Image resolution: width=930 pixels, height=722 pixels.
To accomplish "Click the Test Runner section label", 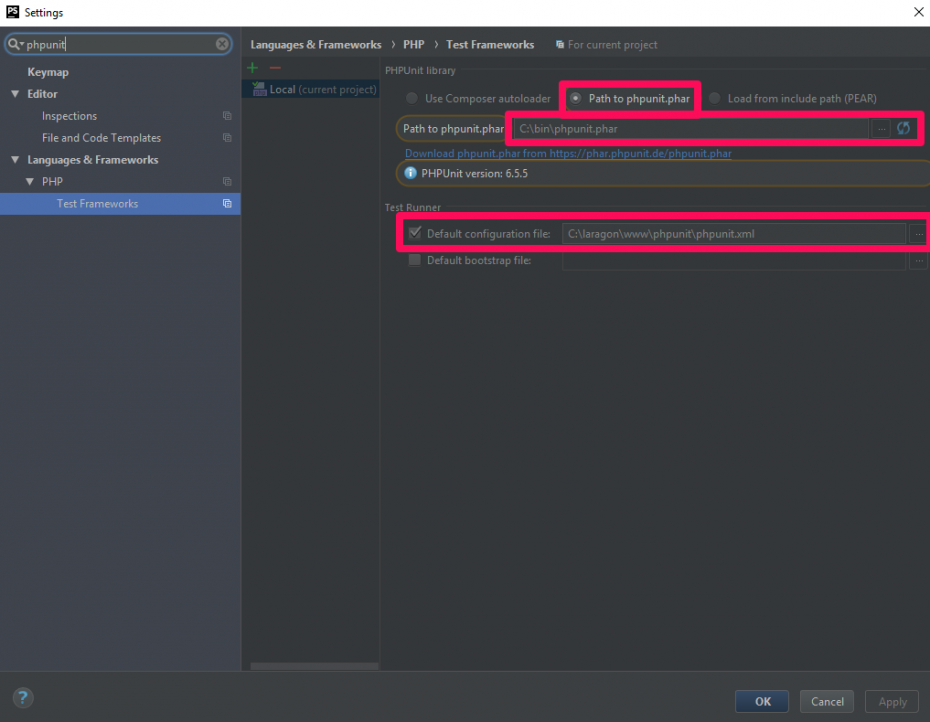I will click(x=412, y=207).
